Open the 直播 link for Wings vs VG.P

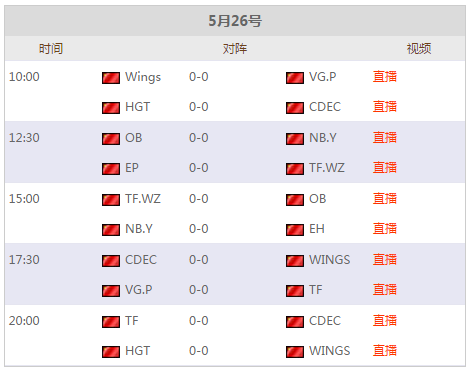click(385, 77)
